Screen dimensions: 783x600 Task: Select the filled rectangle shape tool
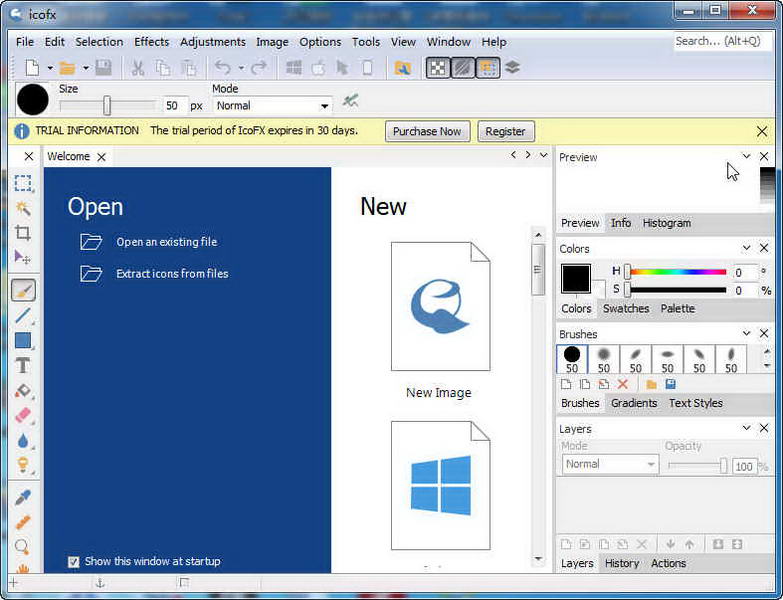point(23,340)
